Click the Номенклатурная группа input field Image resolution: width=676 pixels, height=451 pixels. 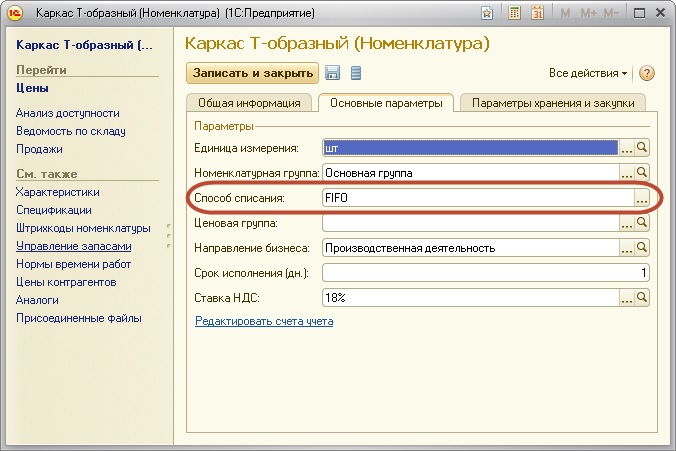coord(470,173)
